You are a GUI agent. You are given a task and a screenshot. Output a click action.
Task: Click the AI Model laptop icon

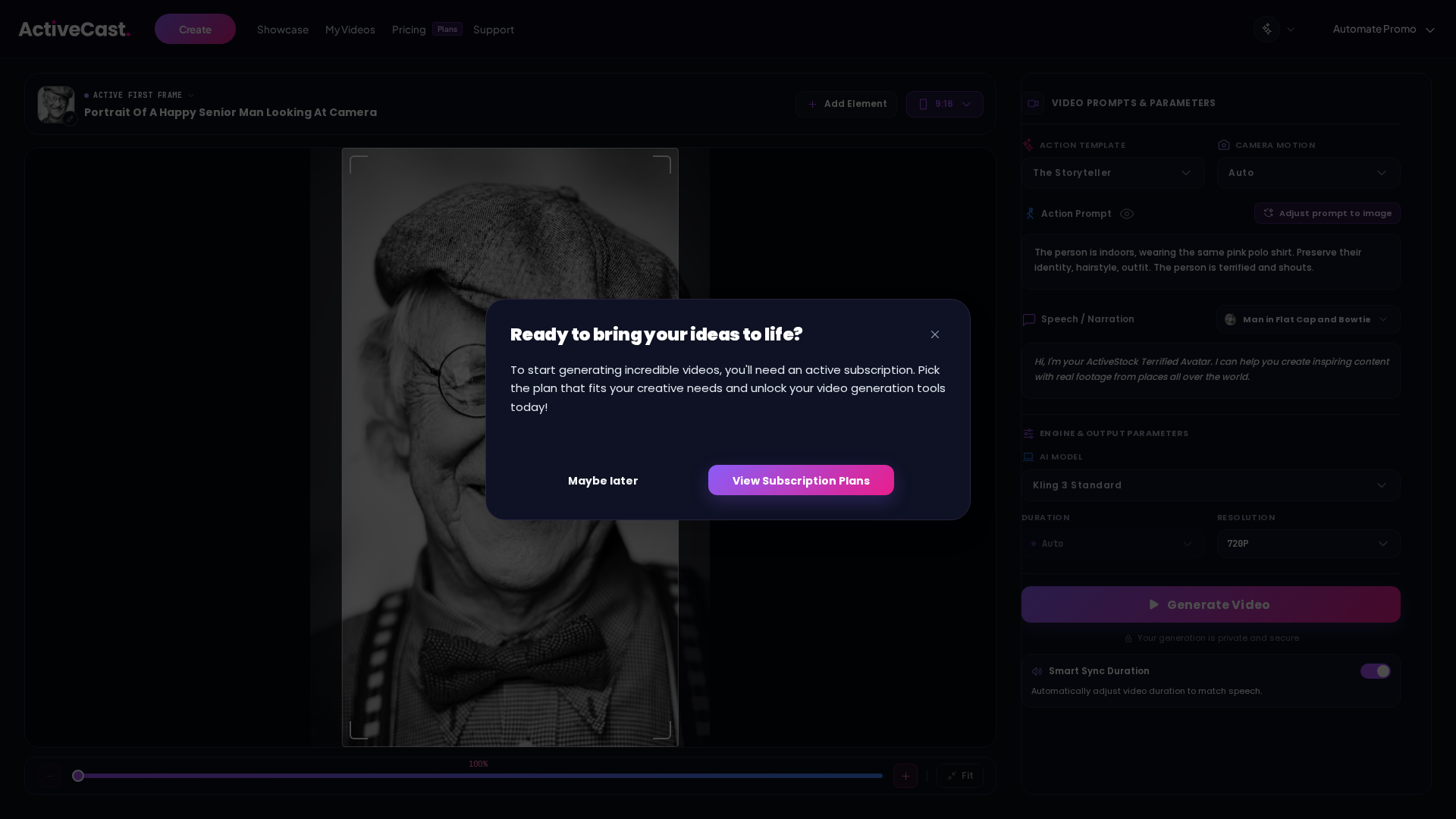point(1028,457)
